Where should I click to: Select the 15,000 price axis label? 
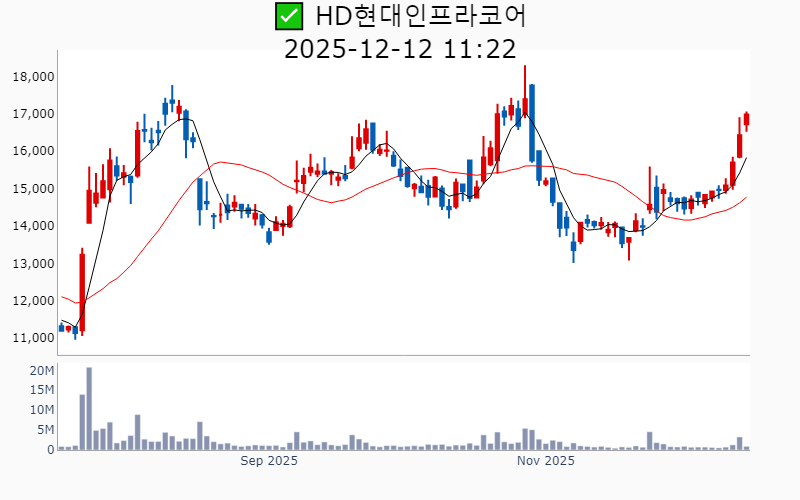tap(34, 189)
